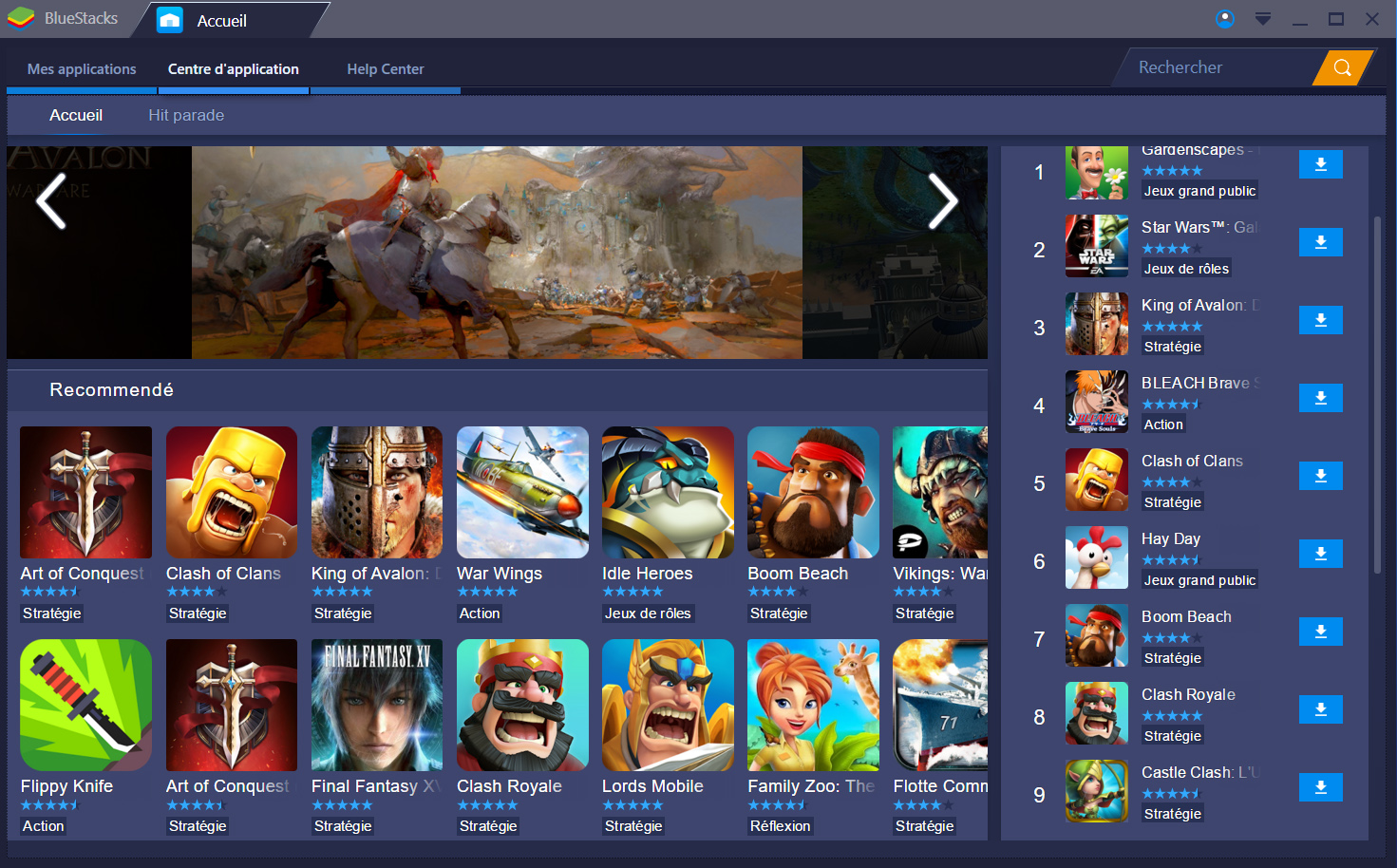
Task: Open the Flippy Knife app icon
Action: click(85, 705)
